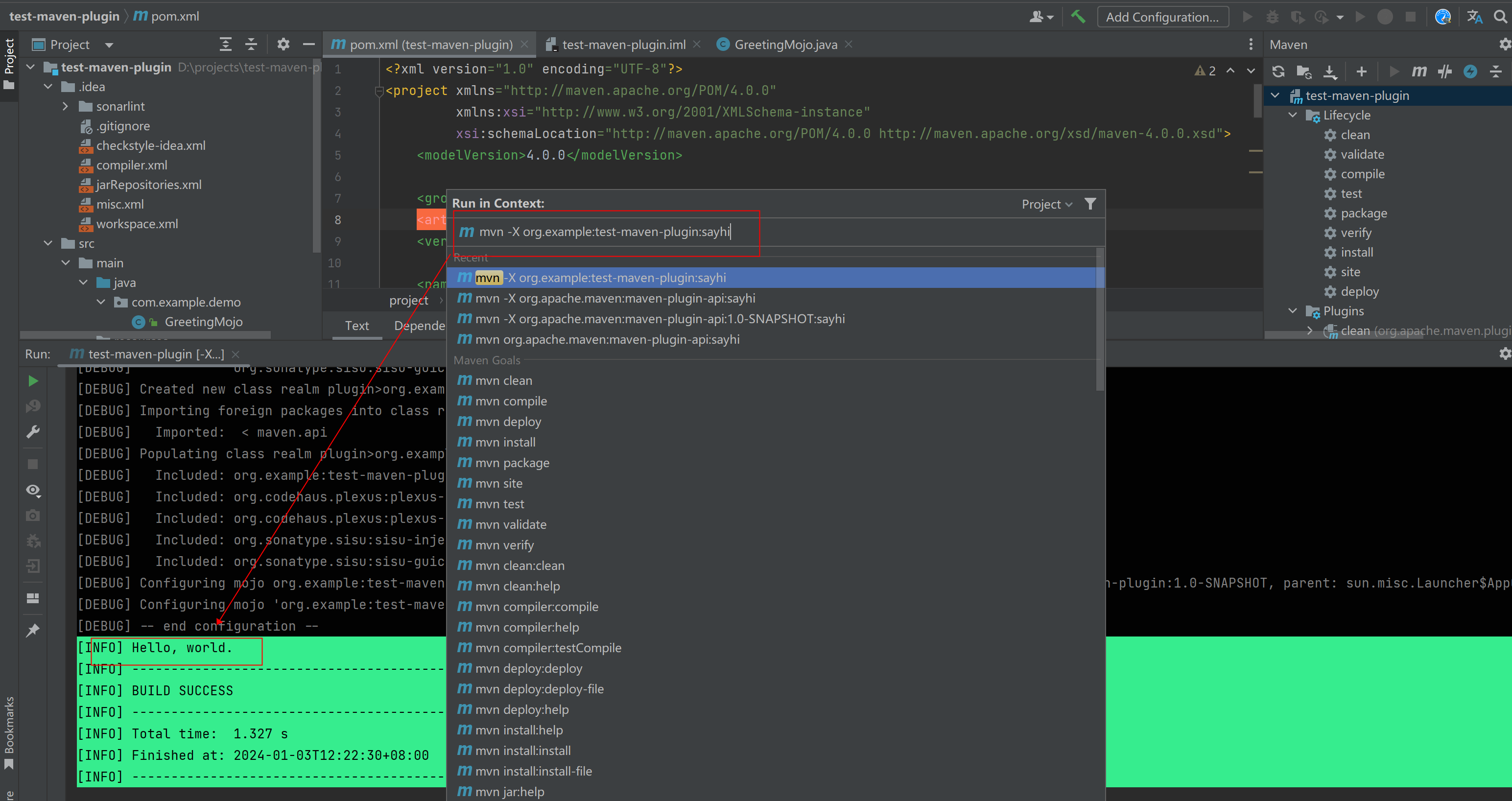Open editor tabs more options menu

[1251, 44]
